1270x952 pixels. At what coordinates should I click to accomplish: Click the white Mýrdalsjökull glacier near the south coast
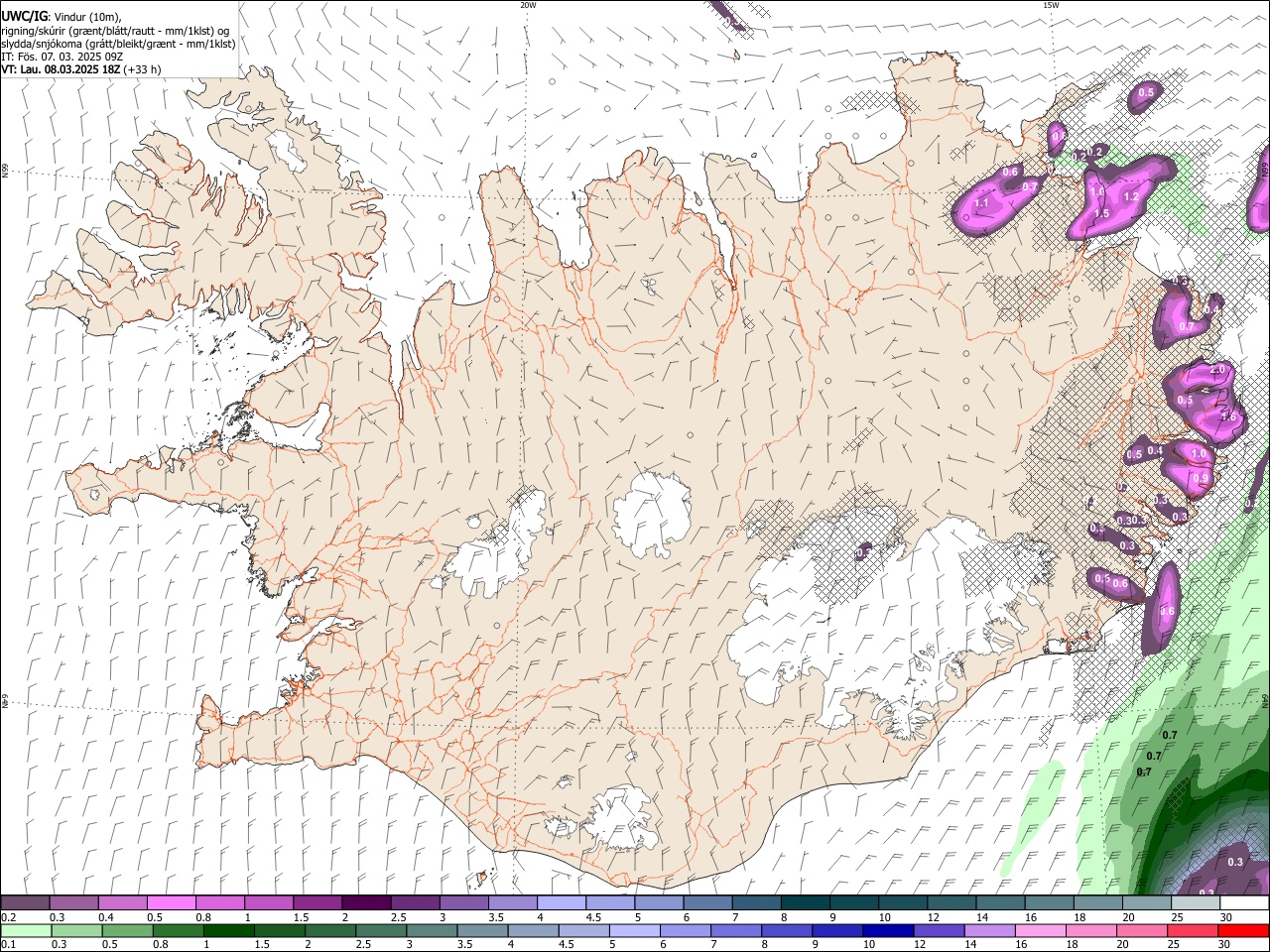620,816
